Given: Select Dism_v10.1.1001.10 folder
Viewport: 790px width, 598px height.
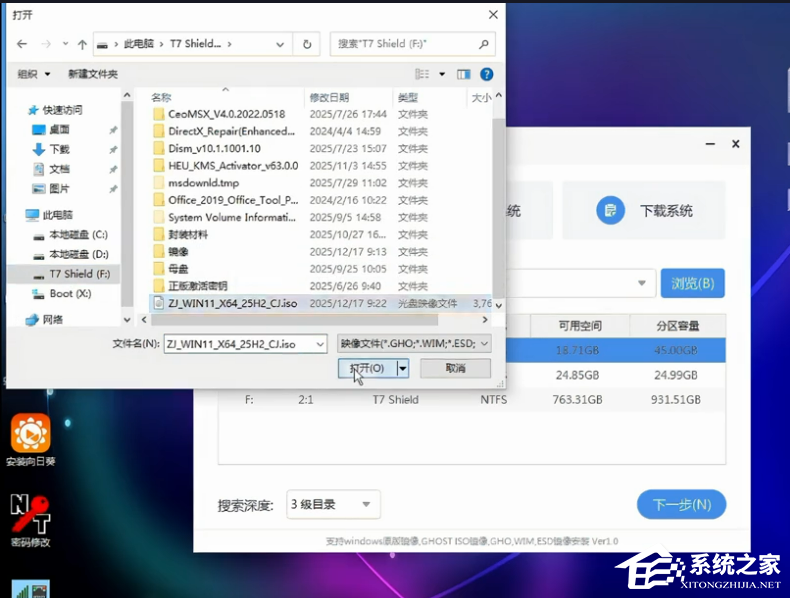Looking at the screenshot, I should pyautogui.click(x=215, y=148).
